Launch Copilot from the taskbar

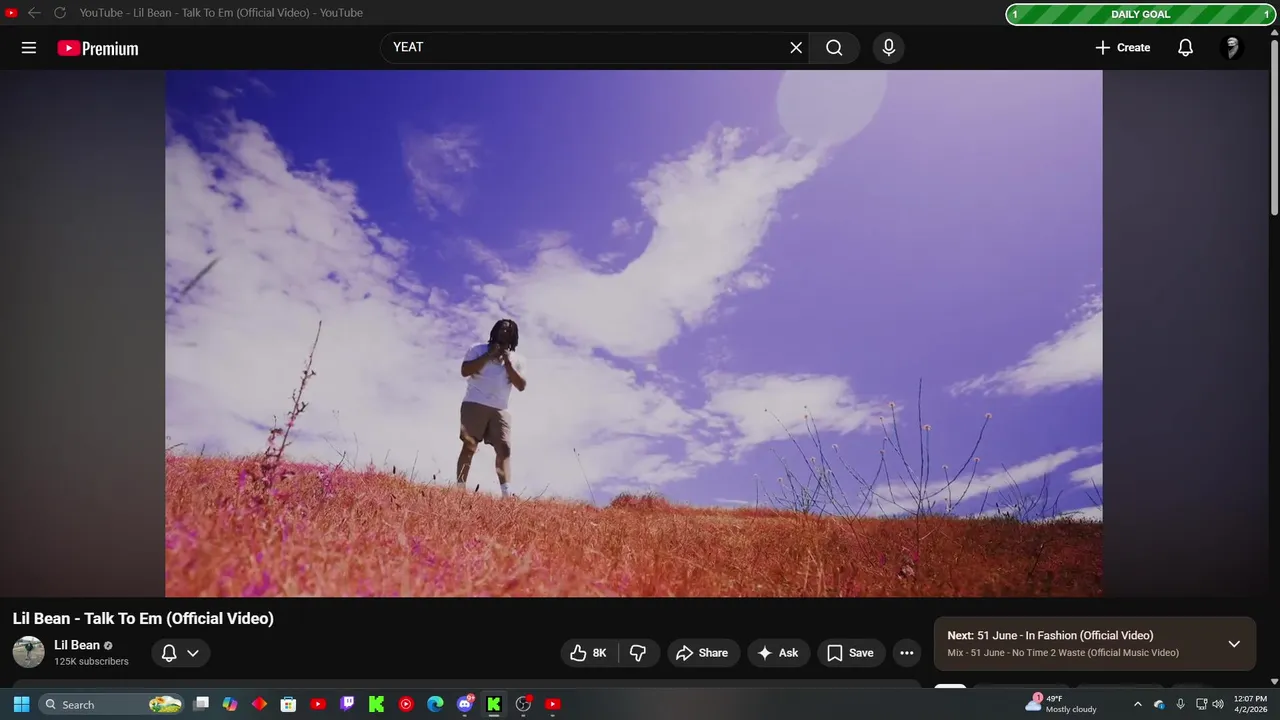[x=230, y=704]
